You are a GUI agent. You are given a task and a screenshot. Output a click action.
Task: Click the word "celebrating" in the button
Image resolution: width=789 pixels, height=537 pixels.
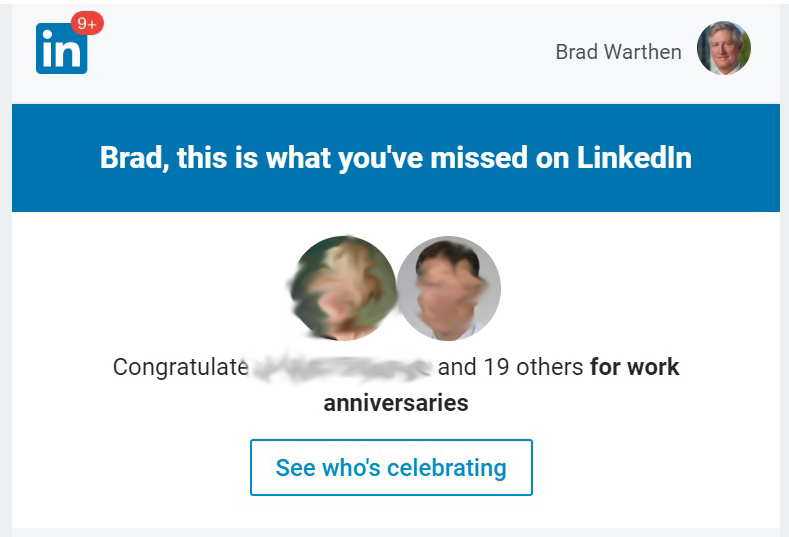447,468
